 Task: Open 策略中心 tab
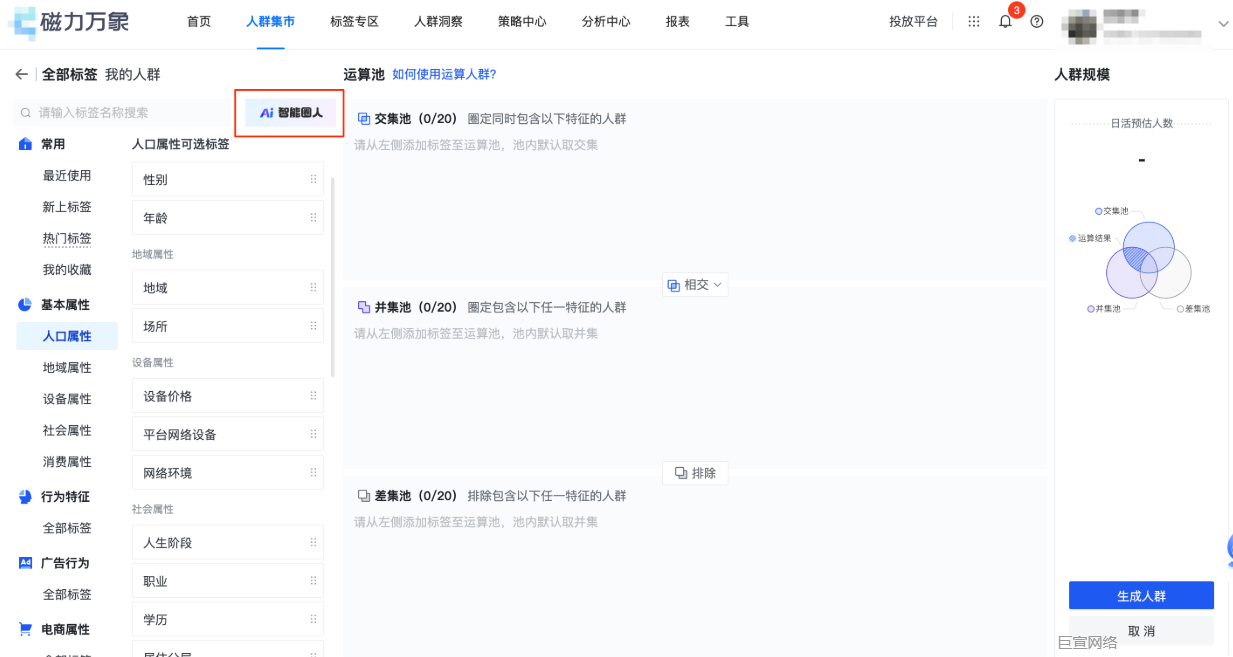[x=522, y=22]
